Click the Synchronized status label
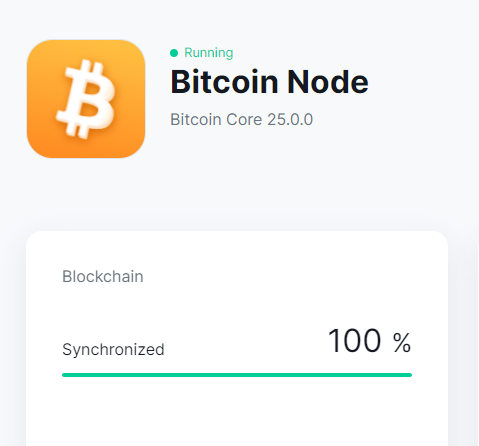479x446 pixels. click(113, 350)
